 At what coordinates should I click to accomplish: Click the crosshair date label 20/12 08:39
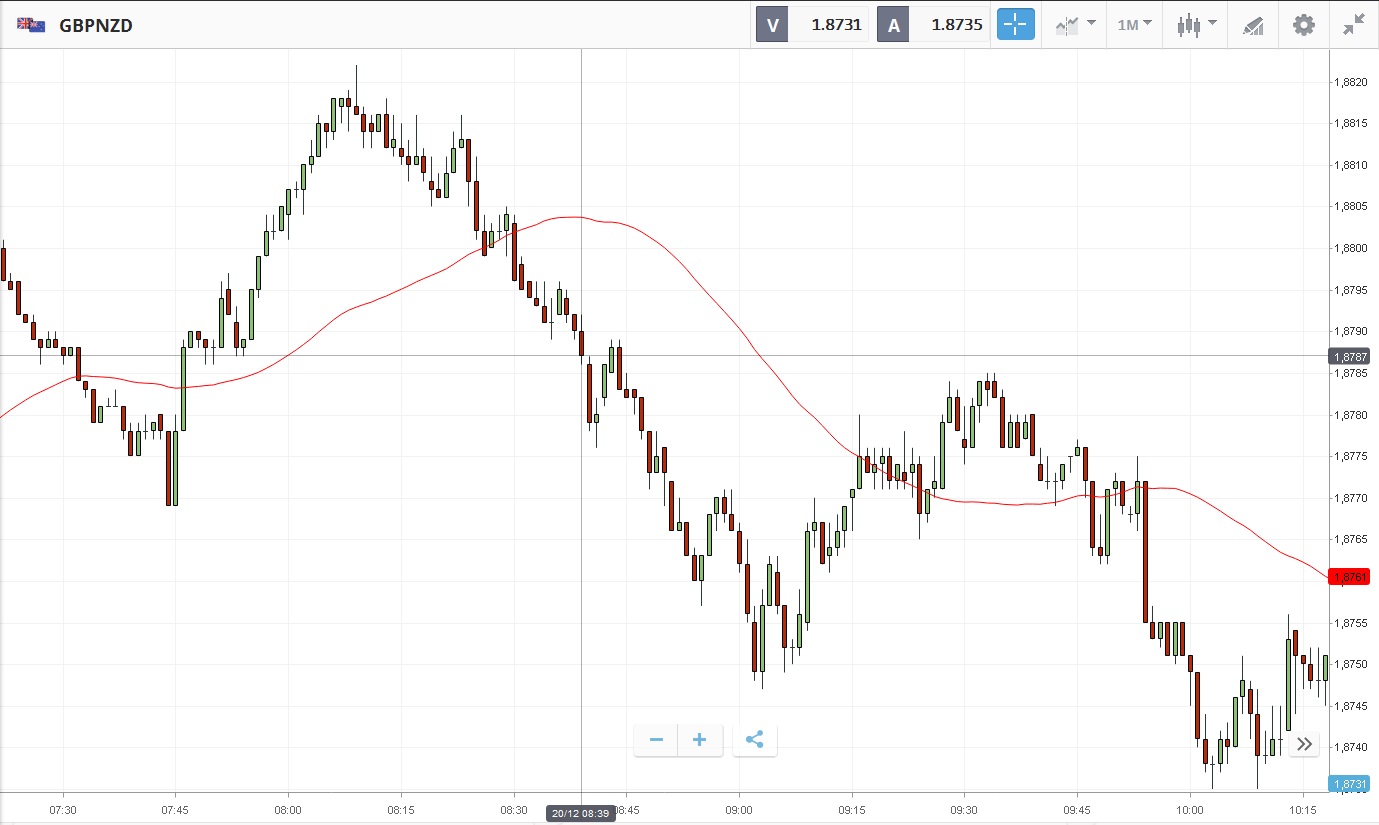click(x=581, y=814)
